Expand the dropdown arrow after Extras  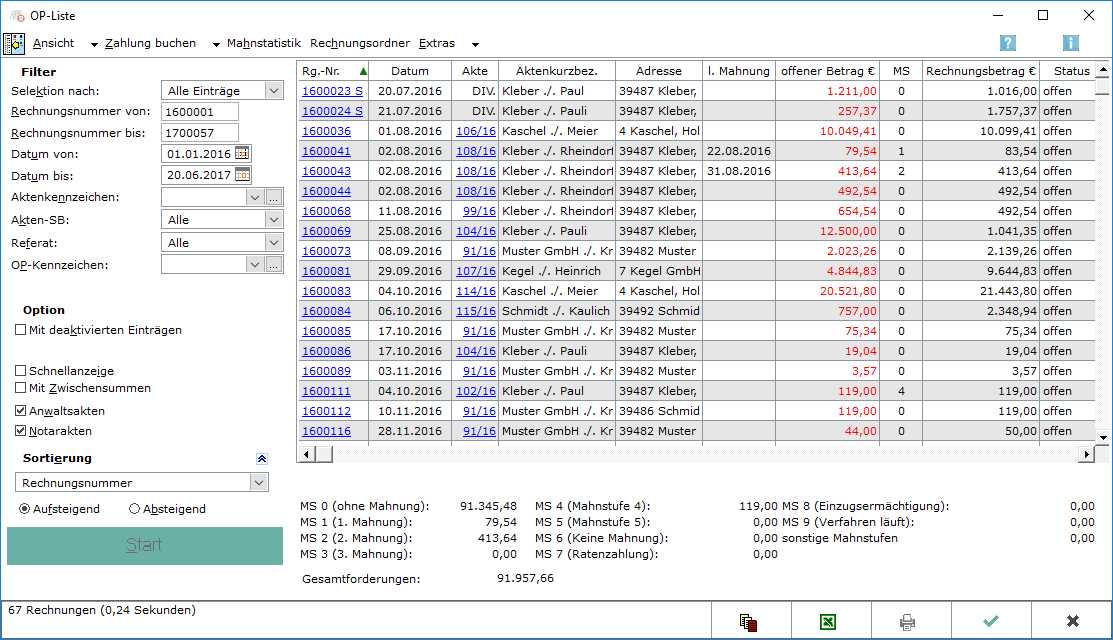(x=476, y=45)
